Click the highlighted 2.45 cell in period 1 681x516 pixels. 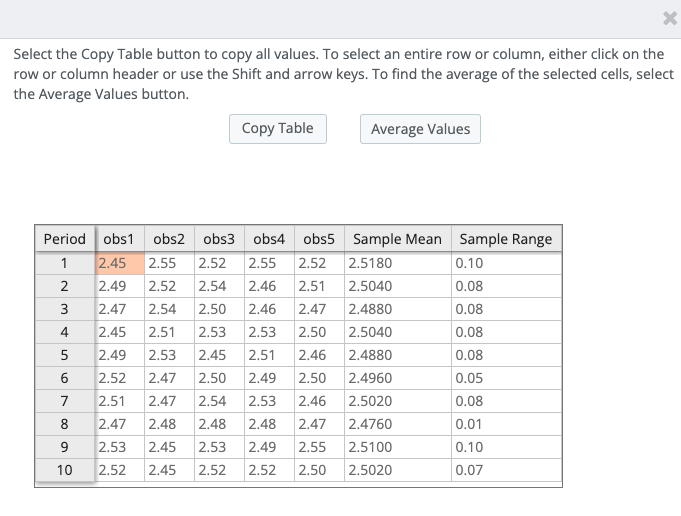120,263
